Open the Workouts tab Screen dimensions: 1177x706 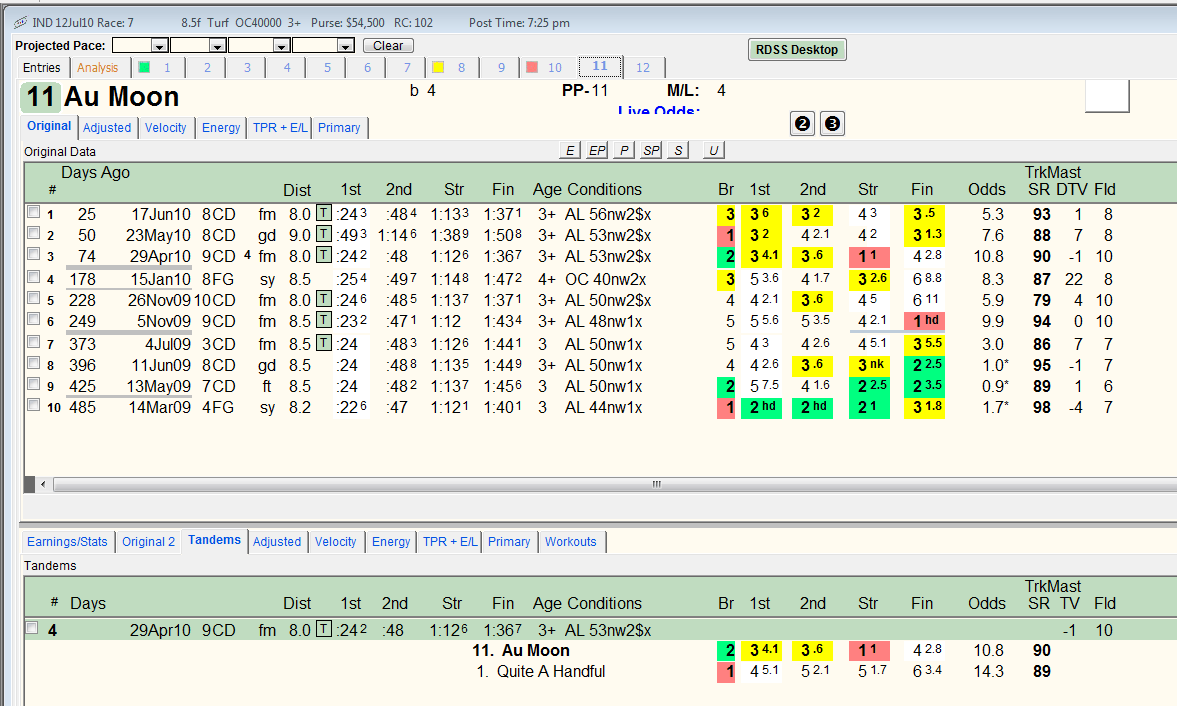pos(570,542)
